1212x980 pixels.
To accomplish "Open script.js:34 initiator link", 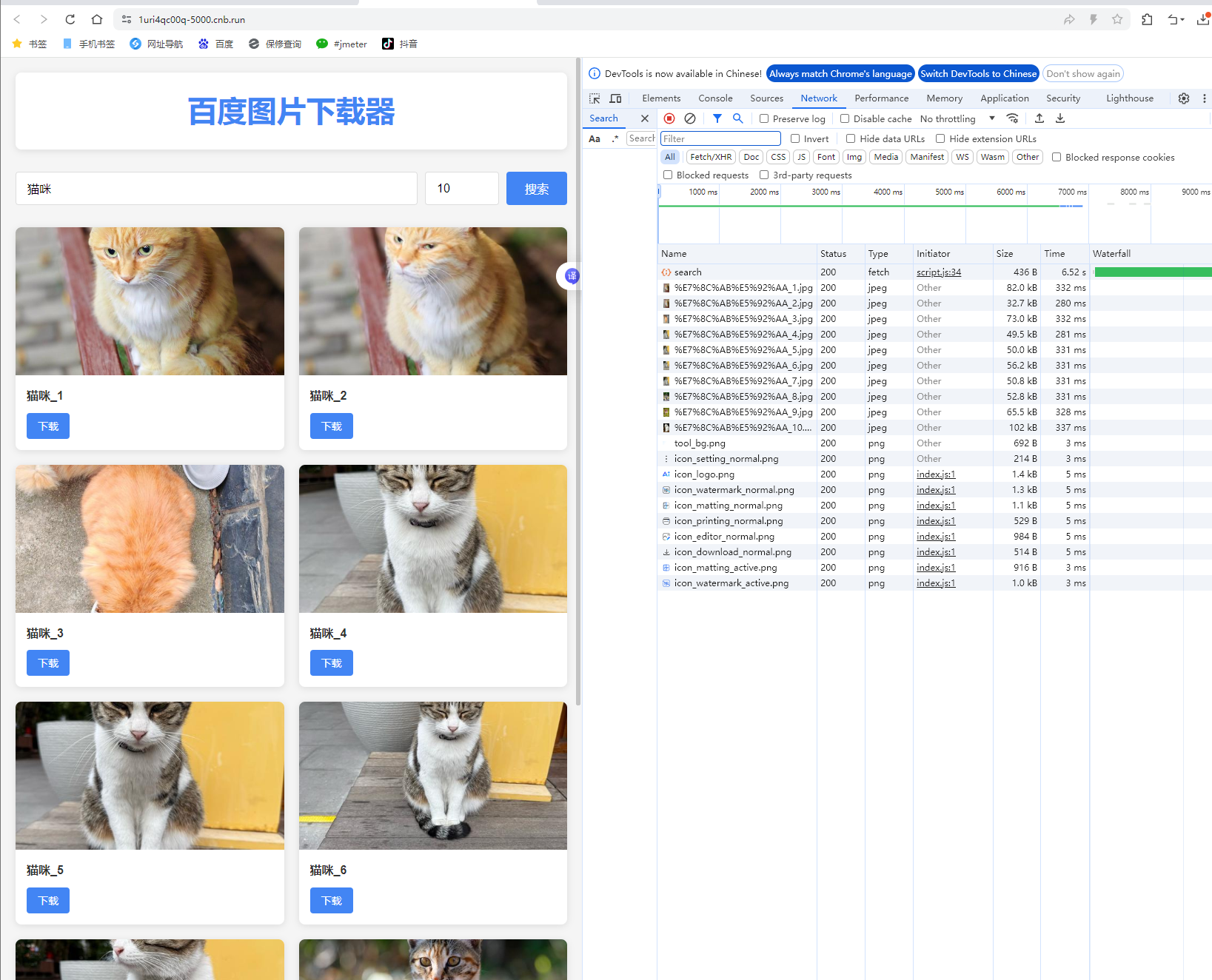I will (939, 272).
